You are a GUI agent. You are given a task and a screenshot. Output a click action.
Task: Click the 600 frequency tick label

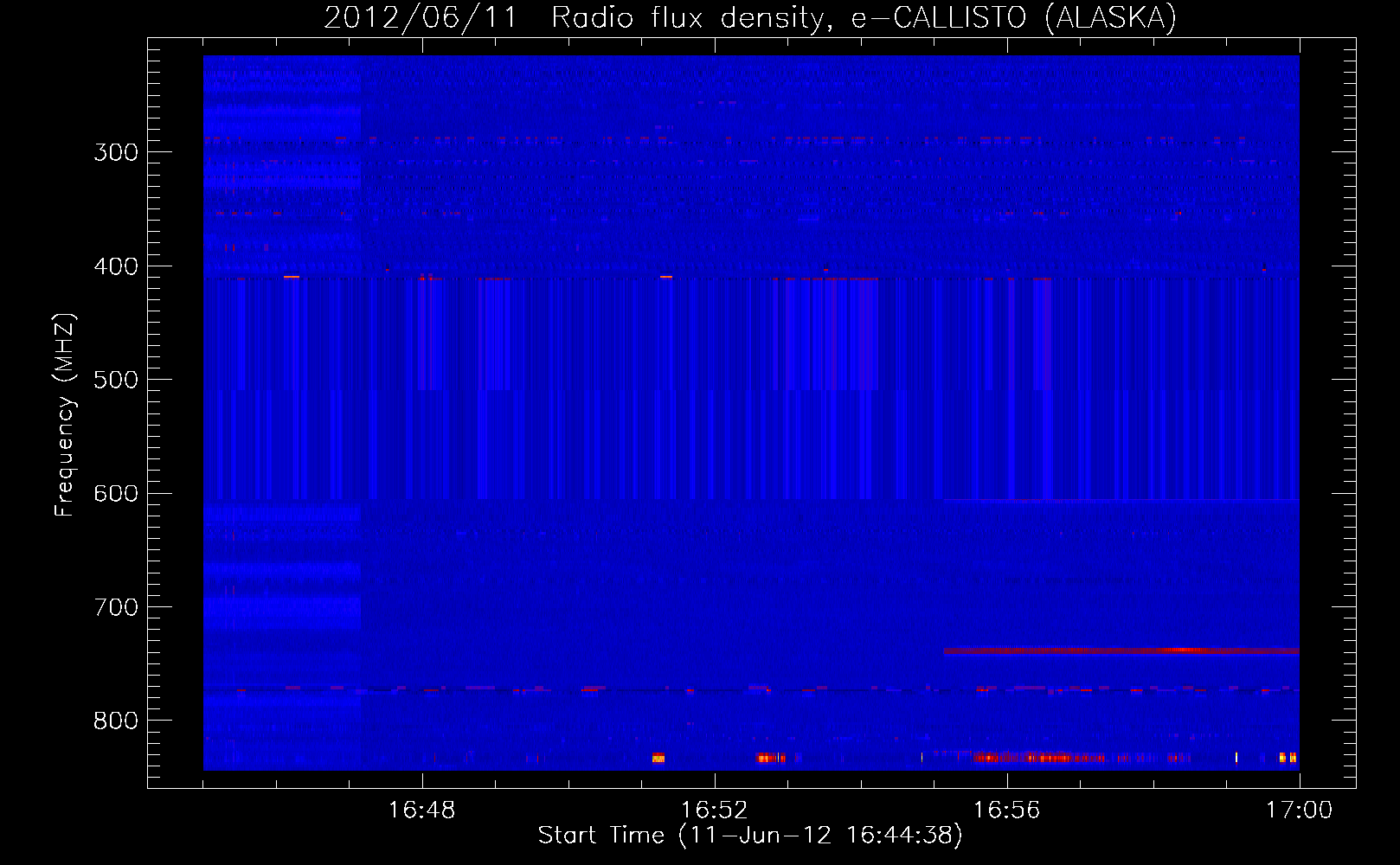(x=116, y=494)
